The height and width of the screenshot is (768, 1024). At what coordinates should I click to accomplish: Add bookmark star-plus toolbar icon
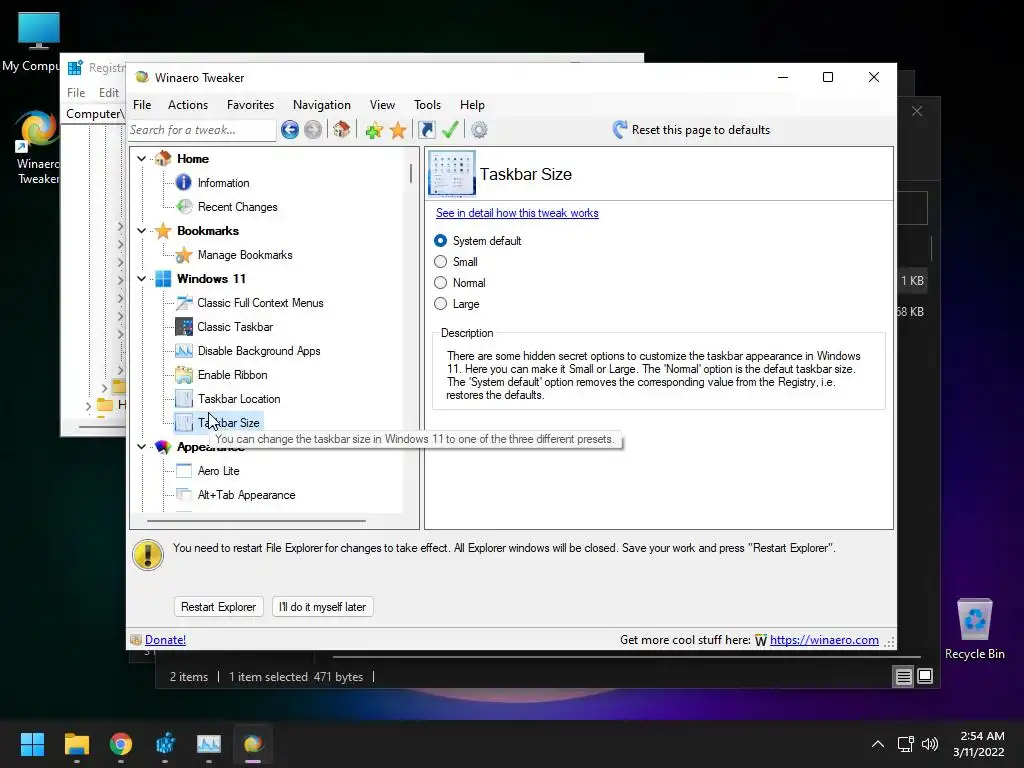(374, 130)
